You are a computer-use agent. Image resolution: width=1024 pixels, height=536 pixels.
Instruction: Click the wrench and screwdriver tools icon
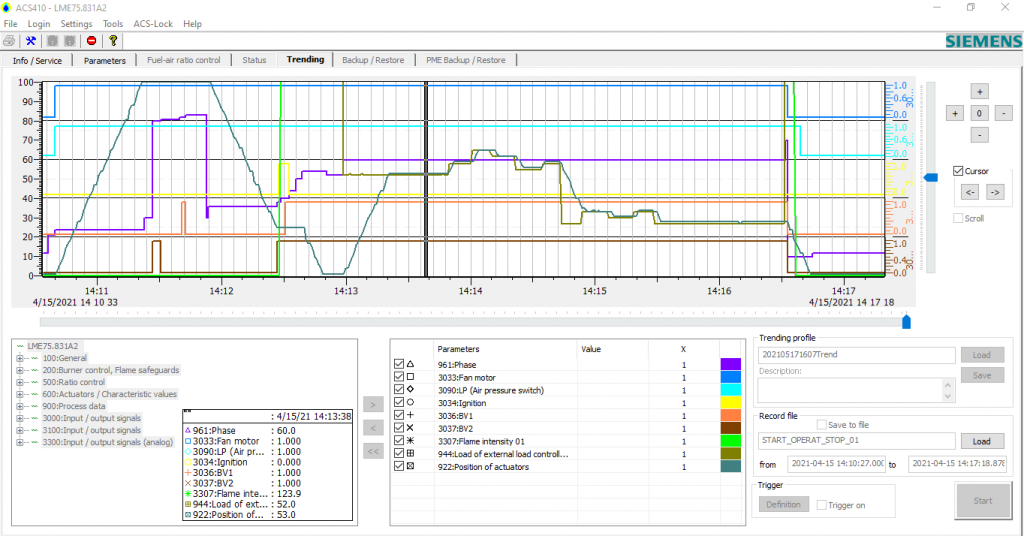coord(31,41)
